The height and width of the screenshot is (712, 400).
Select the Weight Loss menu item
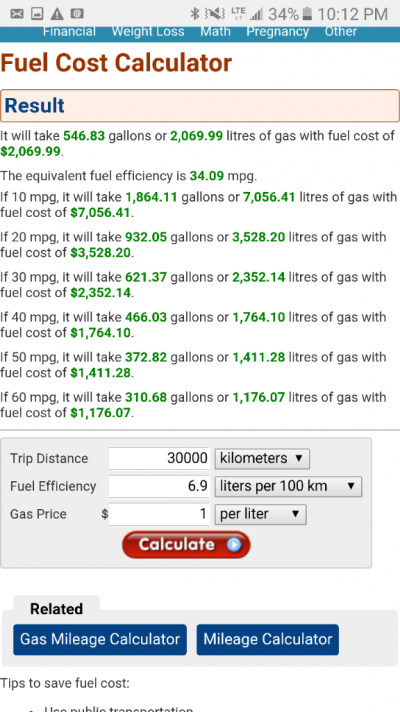tap(148, 32)
